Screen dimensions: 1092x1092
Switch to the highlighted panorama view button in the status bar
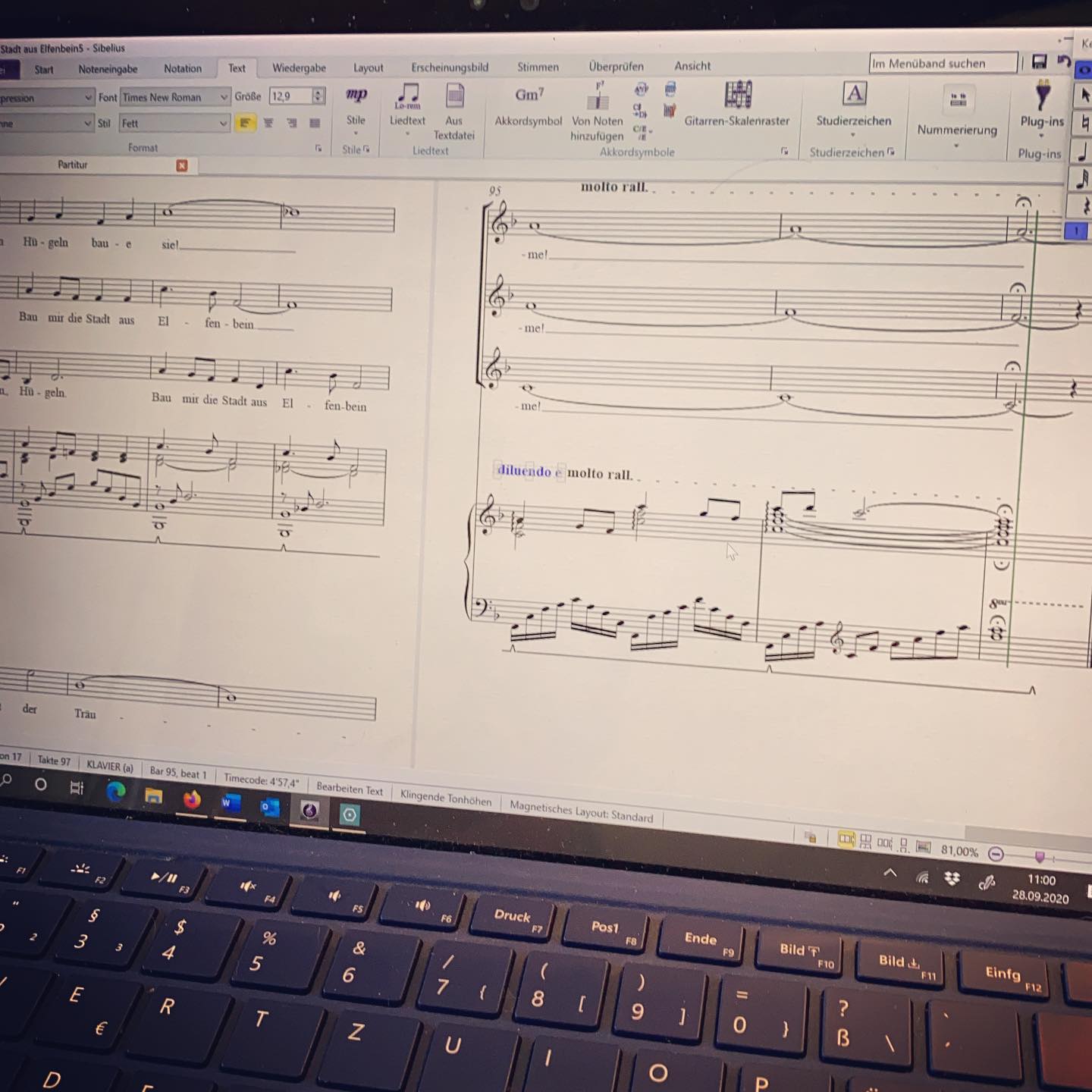pyautogui.click(x=846, y=839)
